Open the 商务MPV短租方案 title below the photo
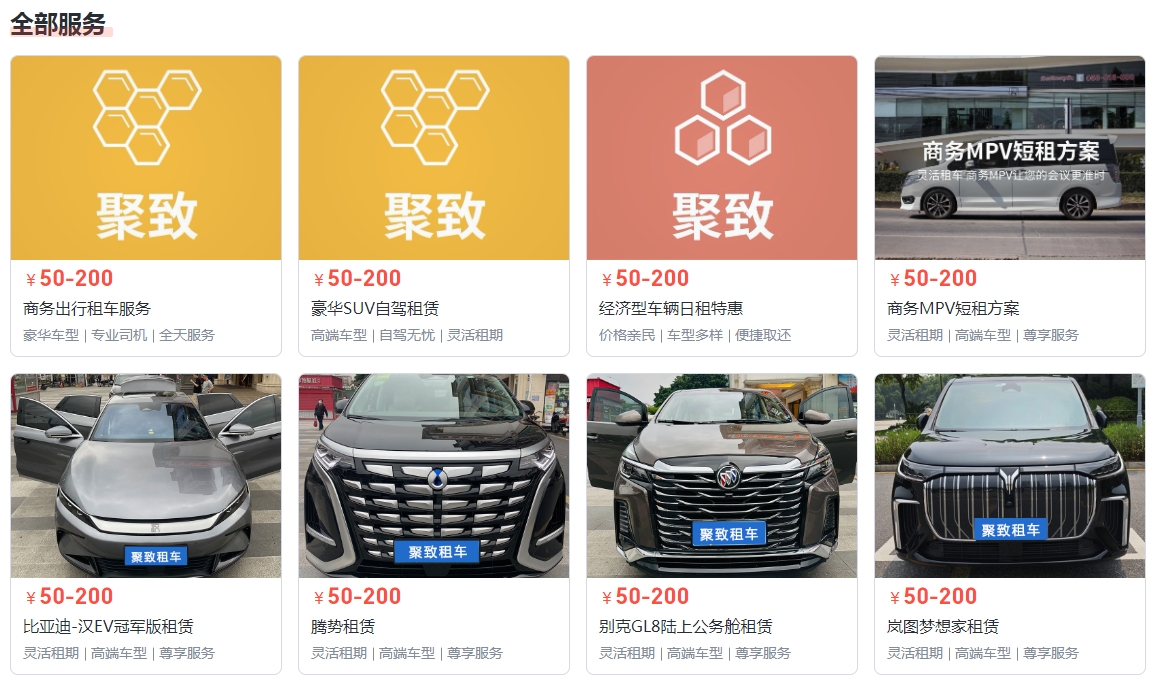 tap(953, 308)
